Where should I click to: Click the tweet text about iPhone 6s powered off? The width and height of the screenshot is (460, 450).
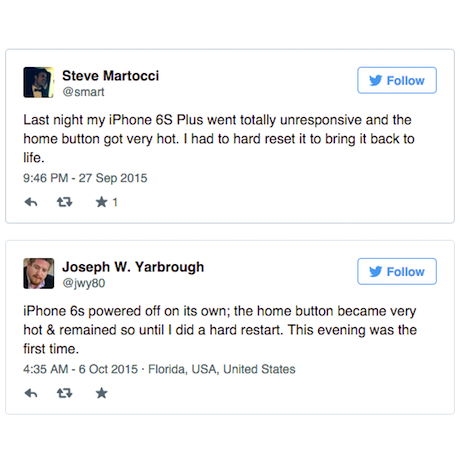tap(220, 330)
